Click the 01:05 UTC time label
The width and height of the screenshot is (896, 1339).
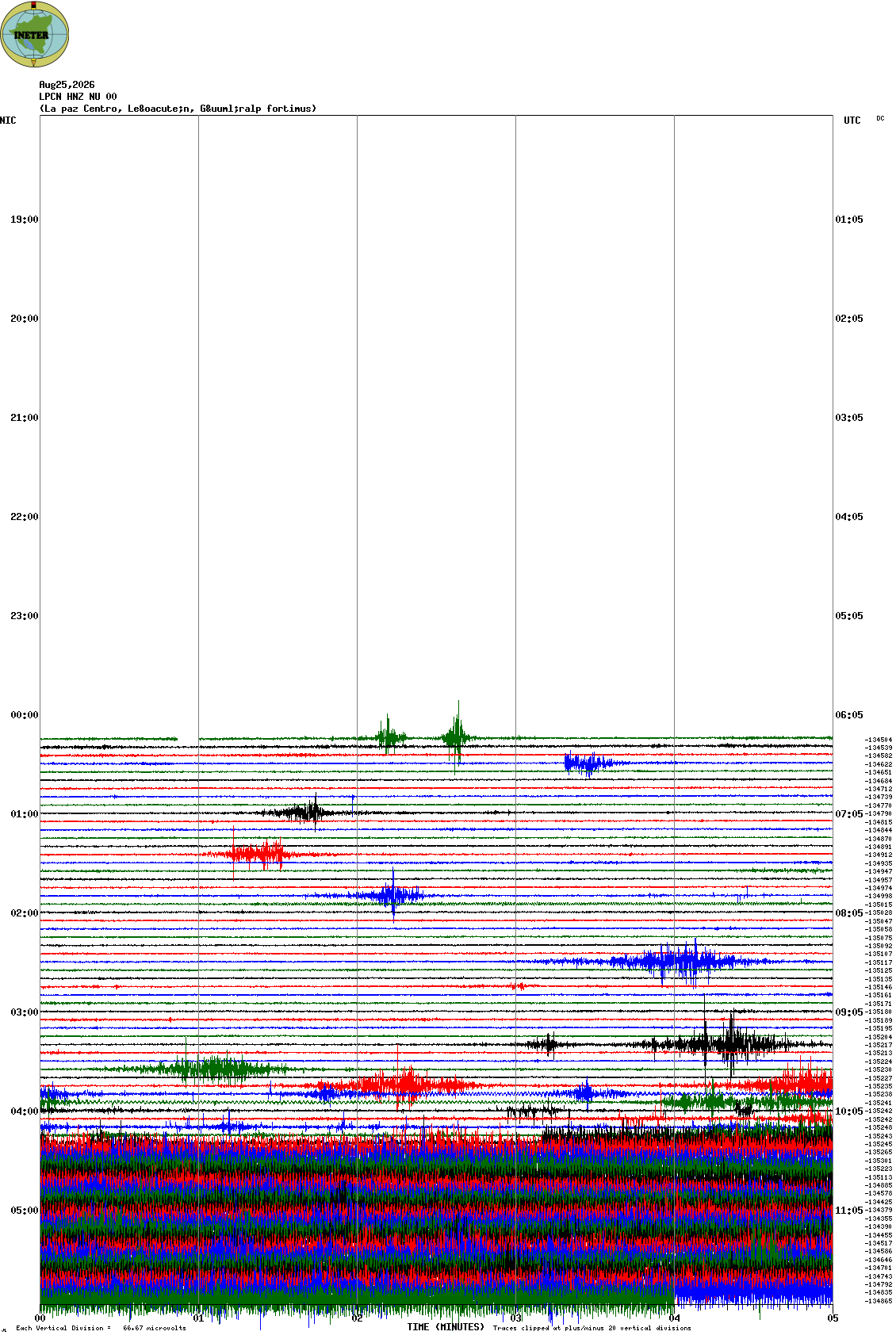click(x=849, y=220)
